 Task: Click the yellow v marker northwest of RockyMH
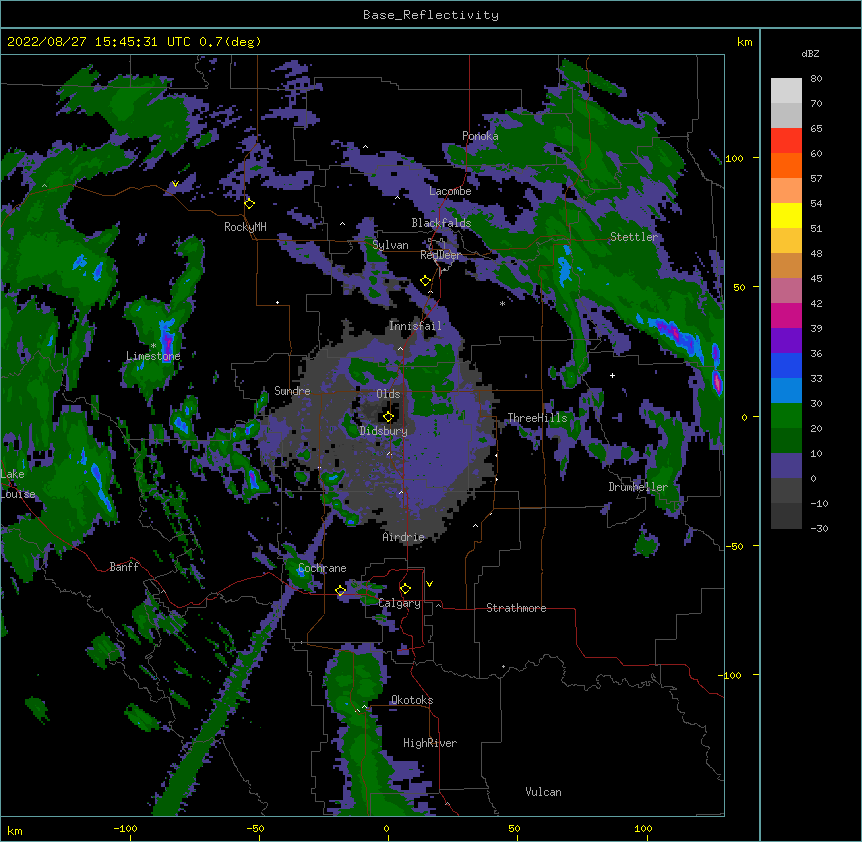click(x=175, y=184)
